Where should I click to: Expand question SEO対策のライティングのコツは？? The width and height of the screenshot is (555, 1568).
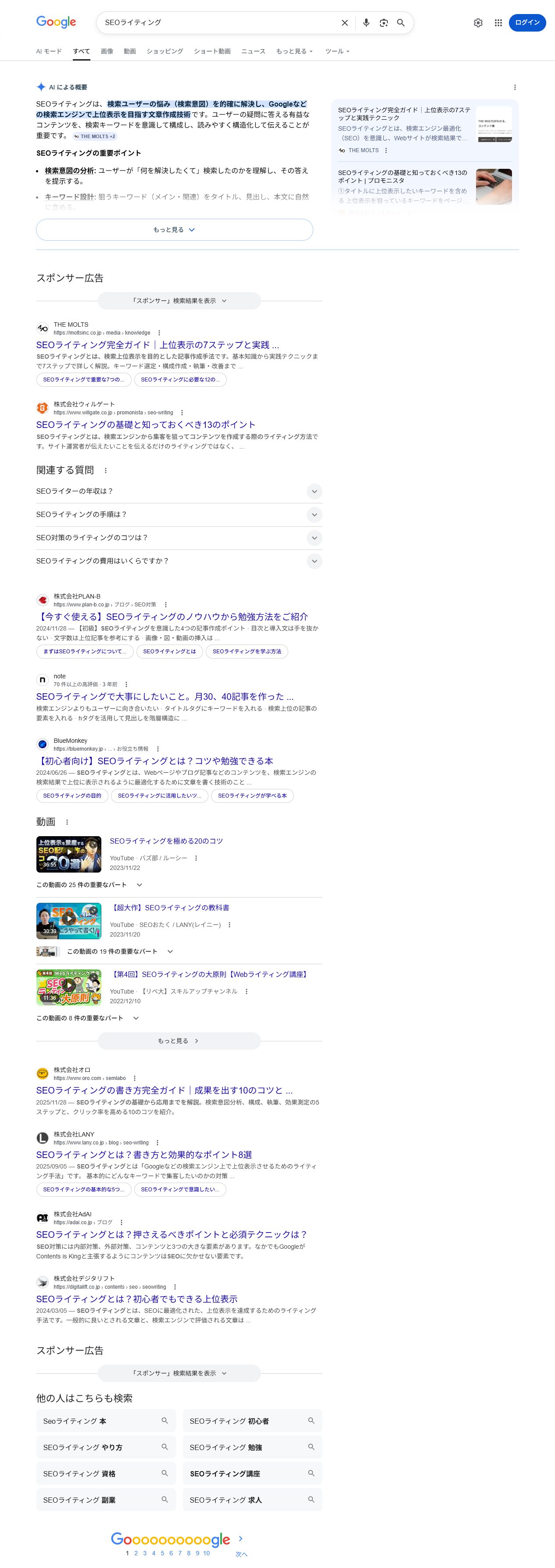pyautogui.click(x=179, y=538)
